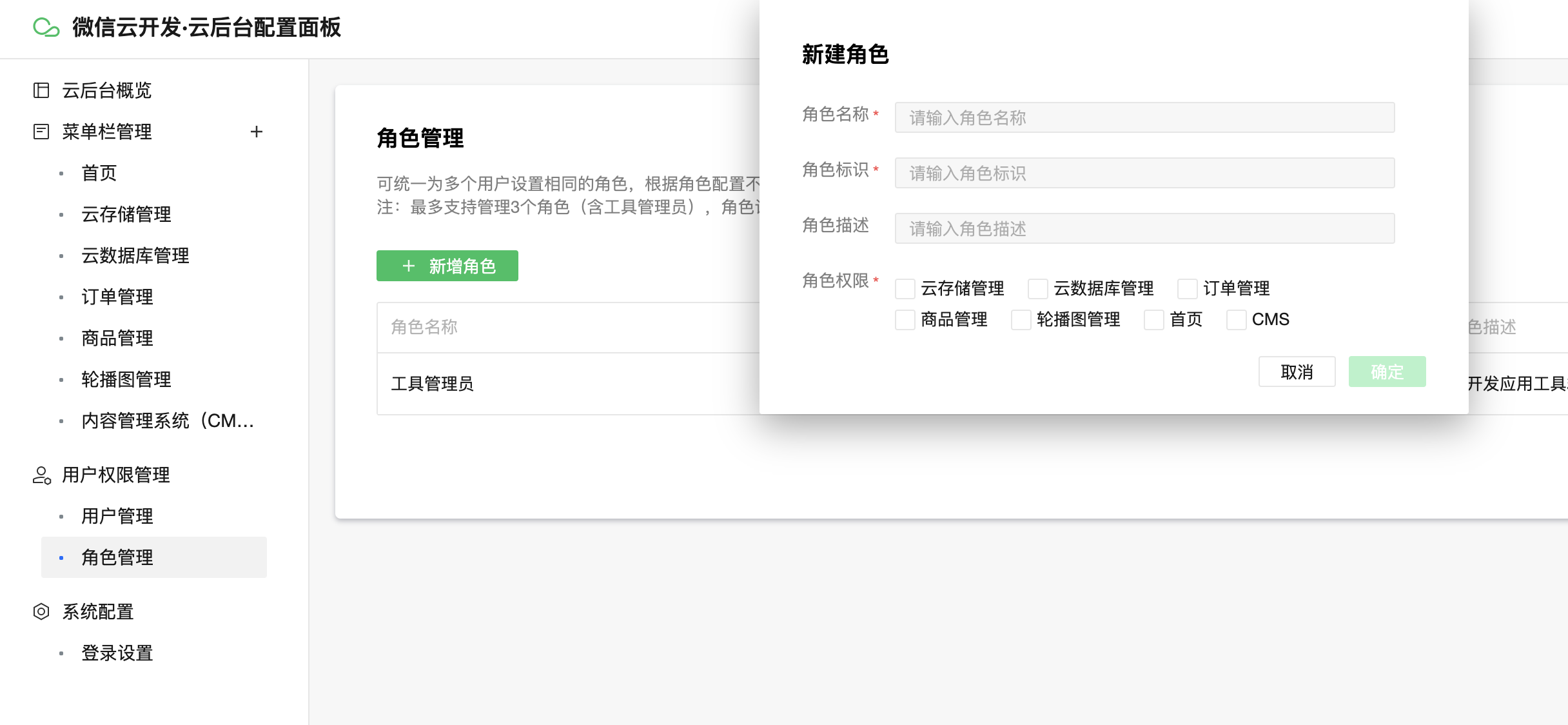Viewport: 1568px width, 725px height.
Task: Open 云存储管理 in the sidebar
Action: [126, 214]
